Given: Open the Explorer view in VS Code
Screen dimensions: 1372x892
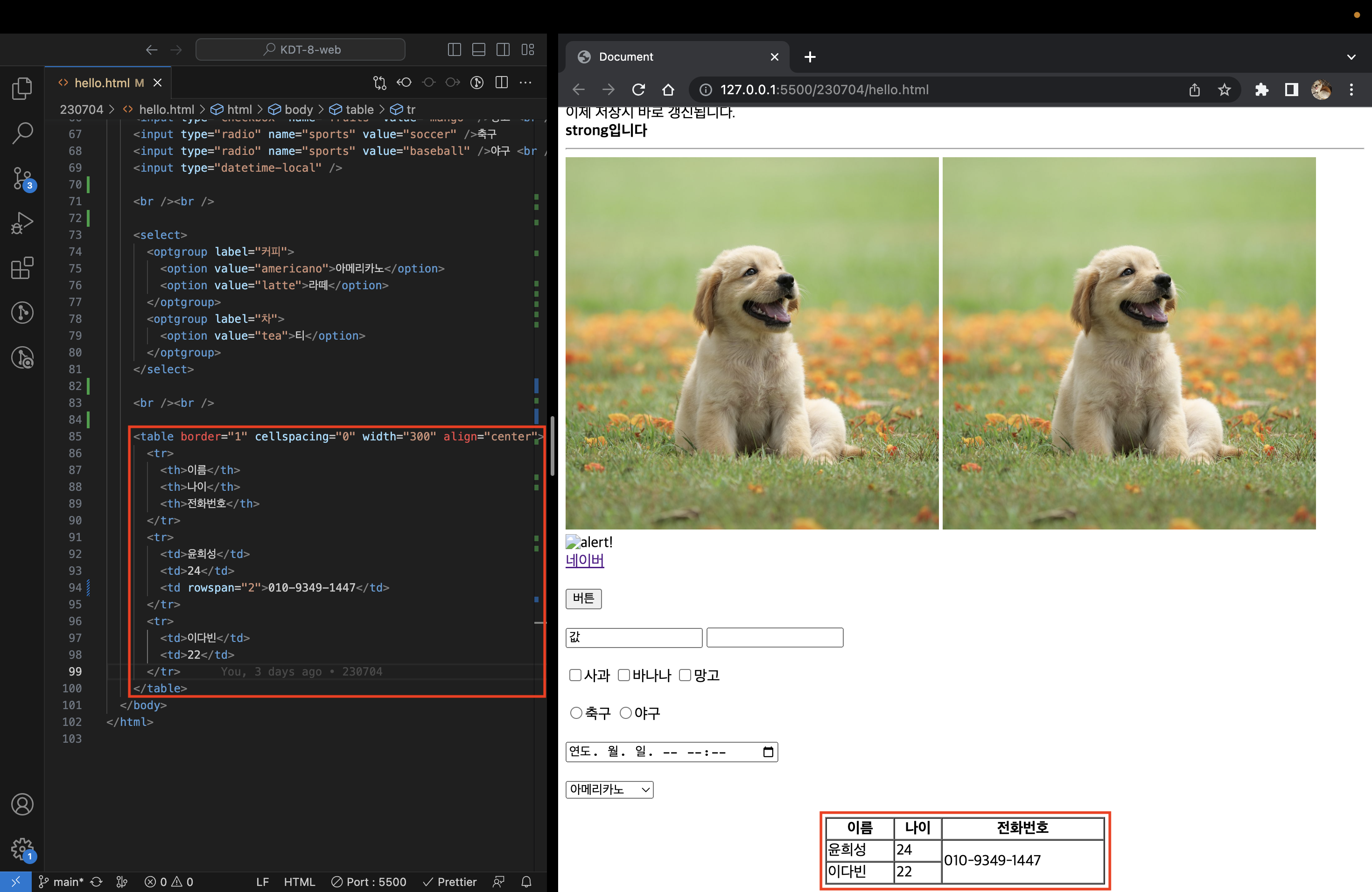Looking at the screenshot, I should (x=22, y=88).
